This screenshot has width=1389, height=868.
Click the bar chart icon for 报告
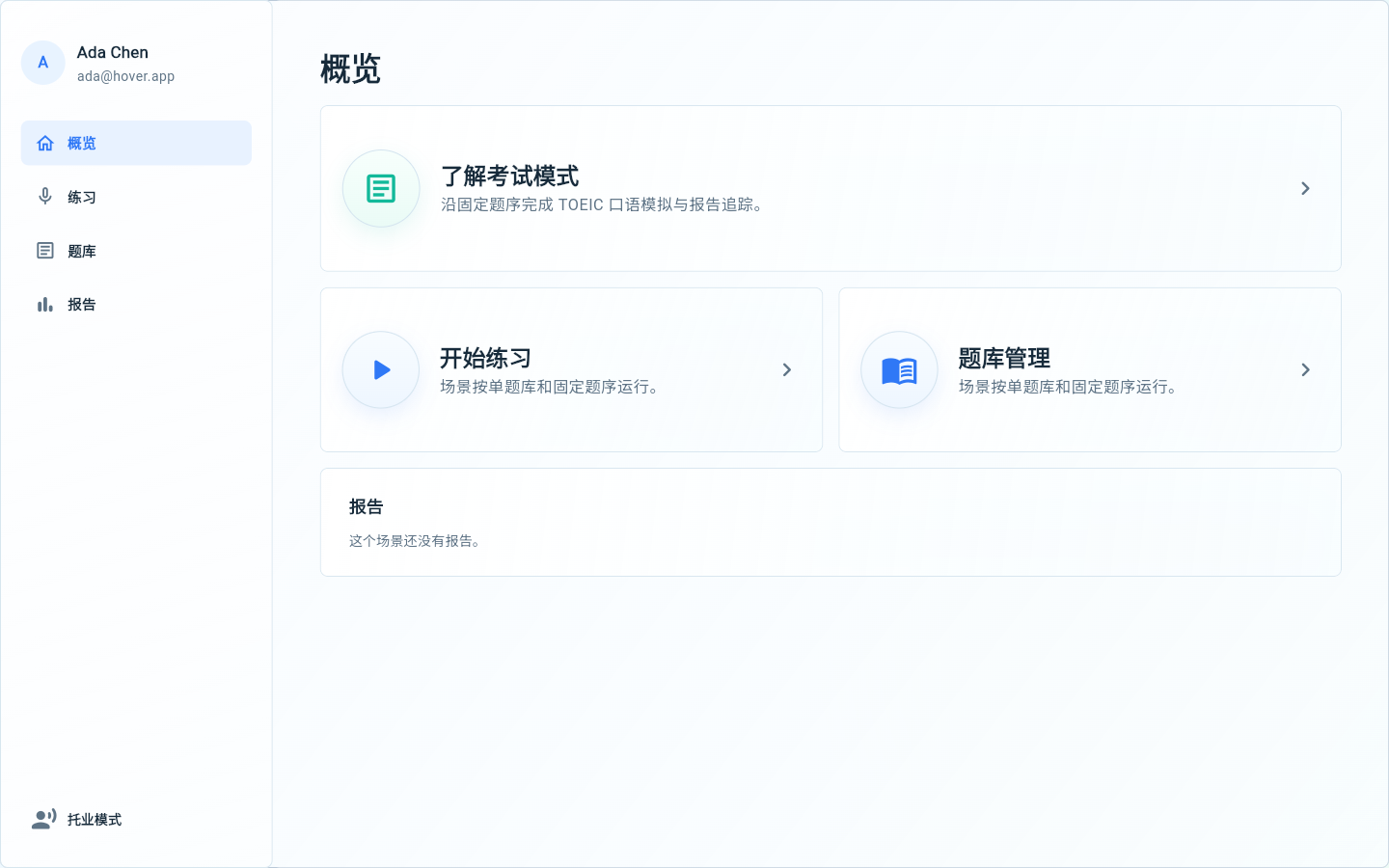pos(45,305)
